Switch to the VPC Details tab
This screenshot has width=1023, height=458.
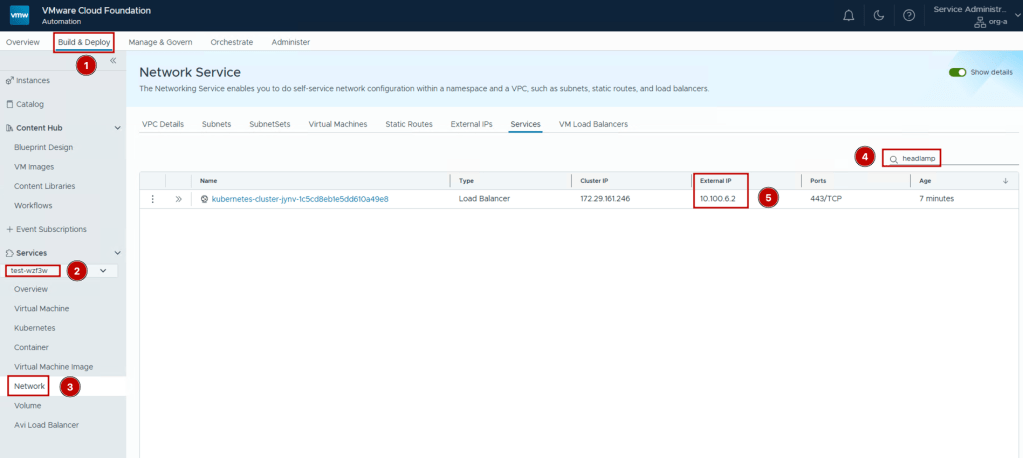click(163, 124)
